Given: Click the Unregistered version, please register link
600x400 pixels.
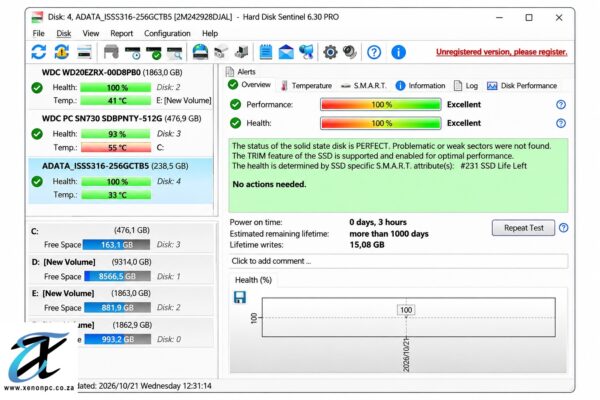Looking at the screenshot, I should click(x=501, y=52).
